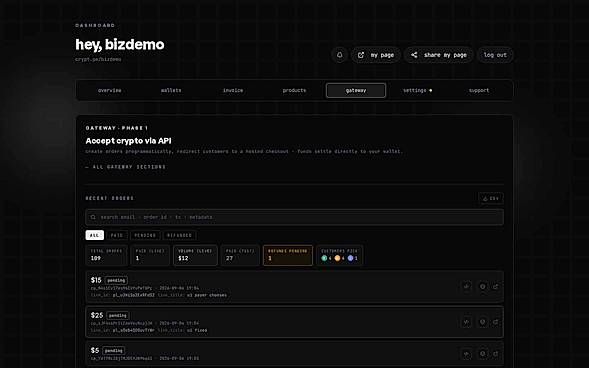
Task: Open the products tab
Action: 294,90
